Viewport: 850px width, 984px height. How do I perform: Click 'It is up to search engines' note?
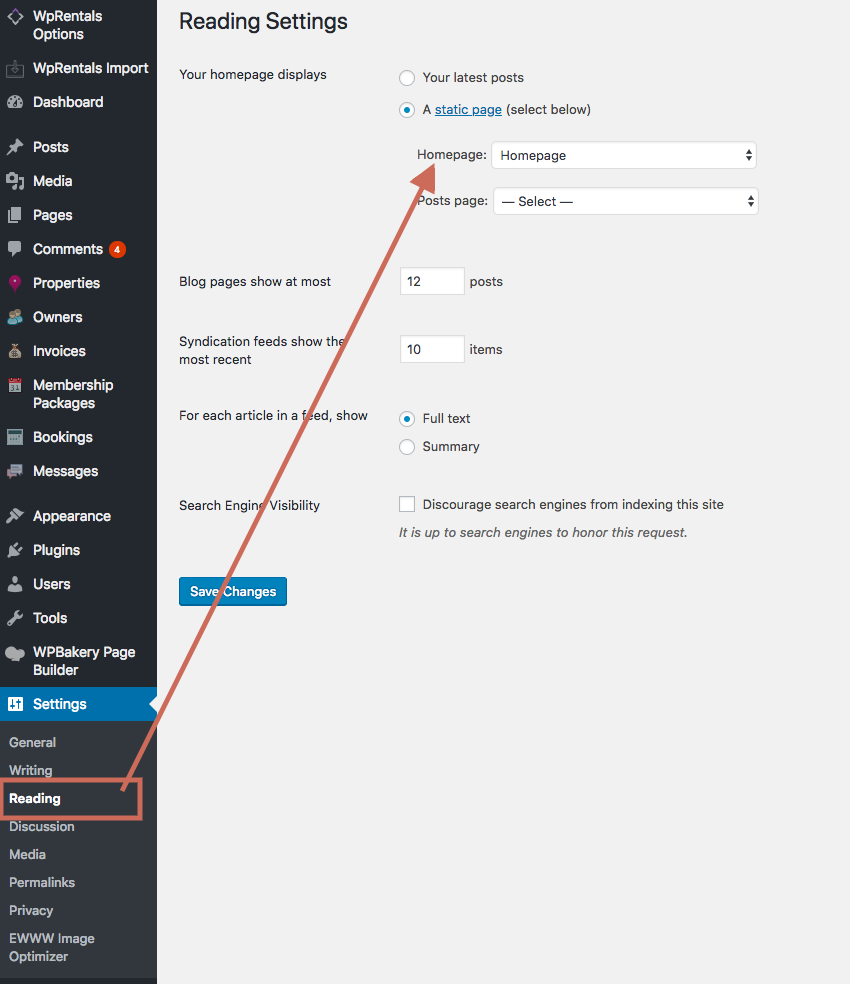point(543,533)
